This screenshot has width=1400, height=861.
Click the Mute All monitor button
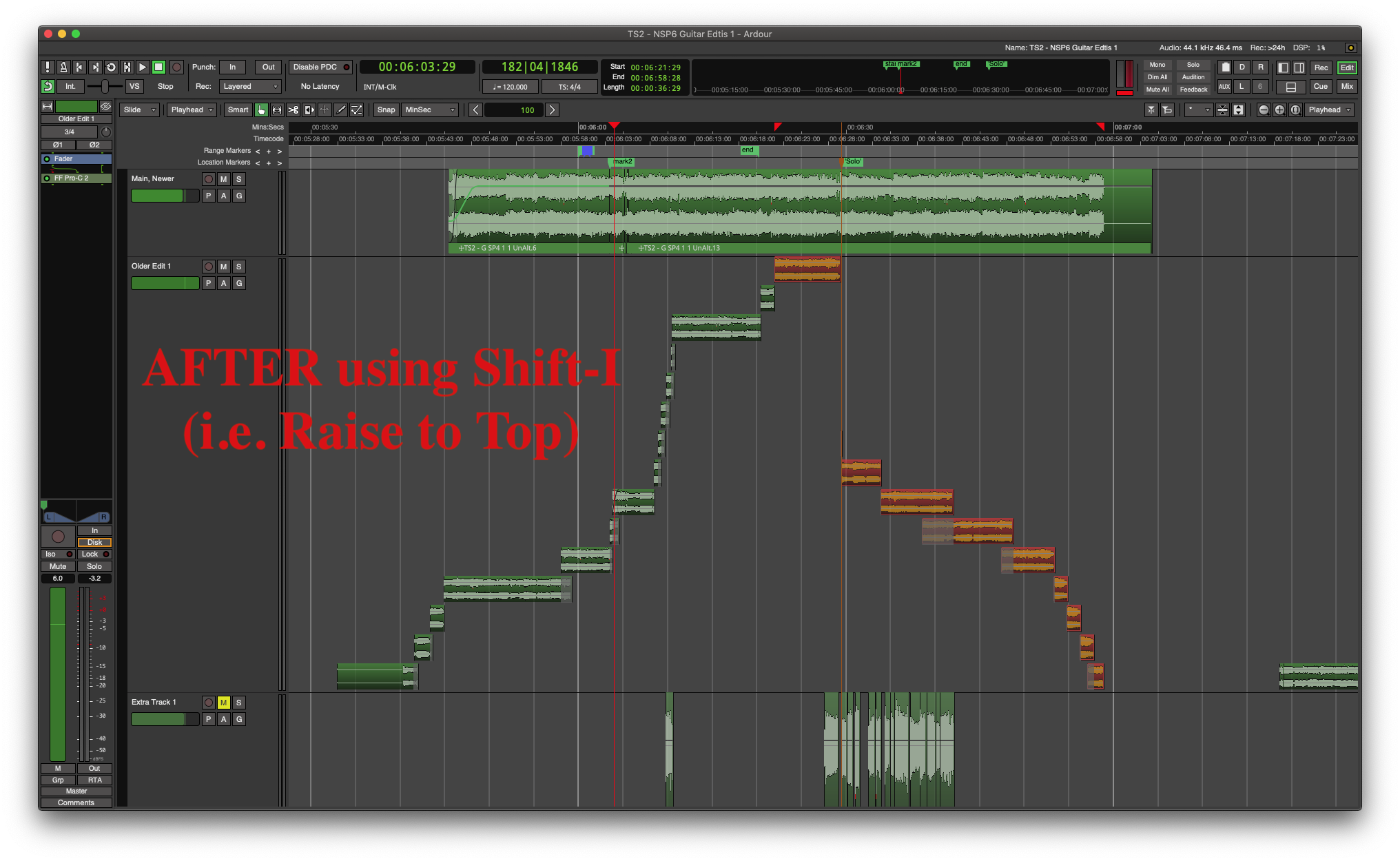click(1157, 90)
